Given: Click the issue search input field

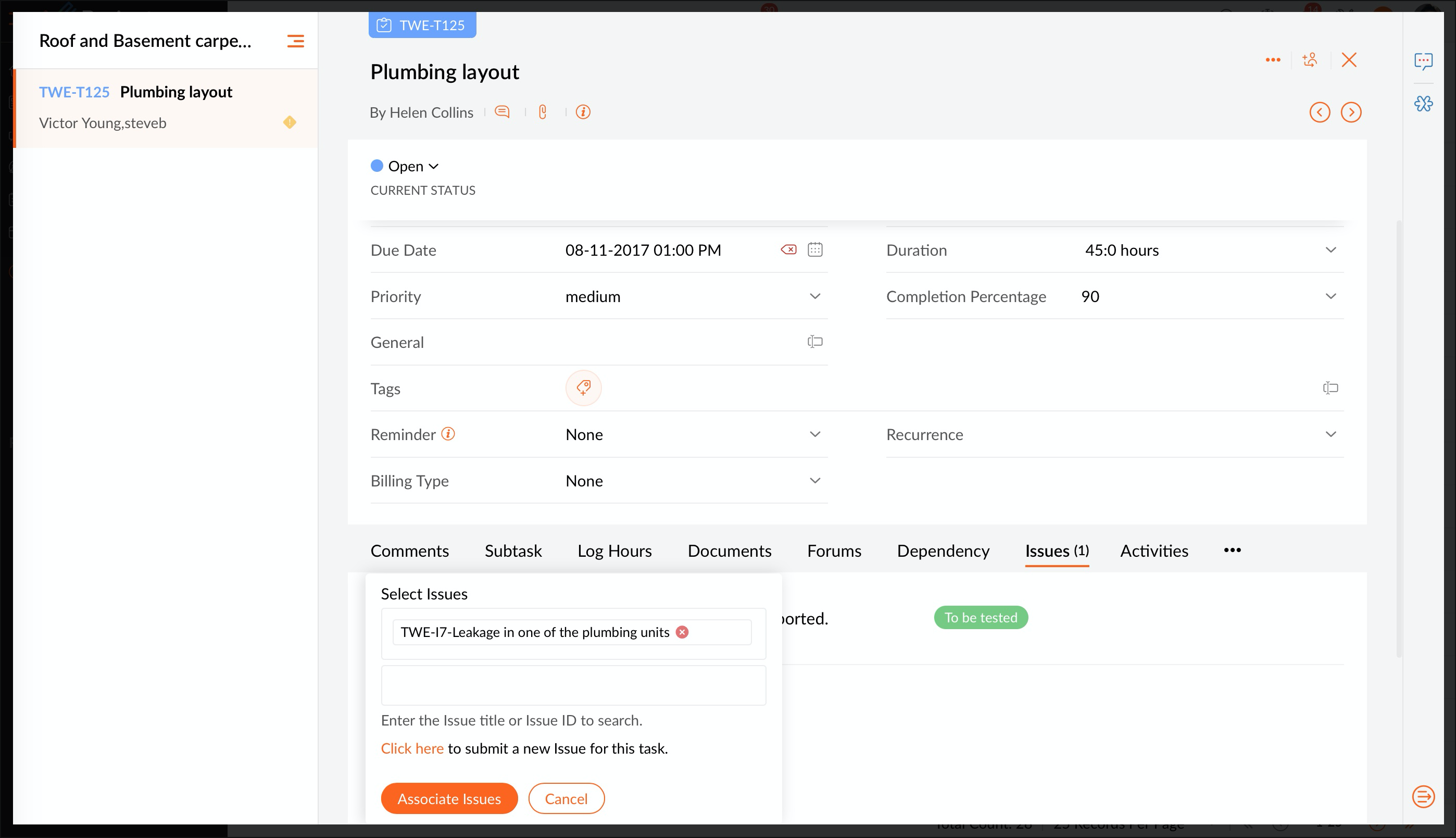Looking at the screenshot, I should (573, 685).
